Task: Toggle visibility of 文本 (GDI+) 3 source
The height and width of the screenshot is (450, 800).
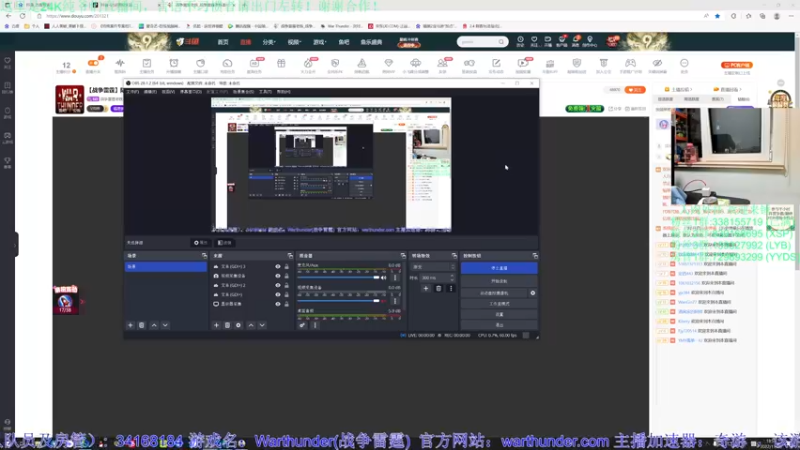Action: [278, 266]
